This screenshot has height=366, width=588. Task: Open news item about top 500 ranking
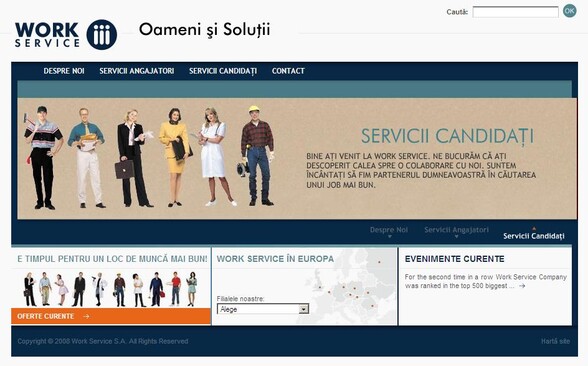point(486,281)
